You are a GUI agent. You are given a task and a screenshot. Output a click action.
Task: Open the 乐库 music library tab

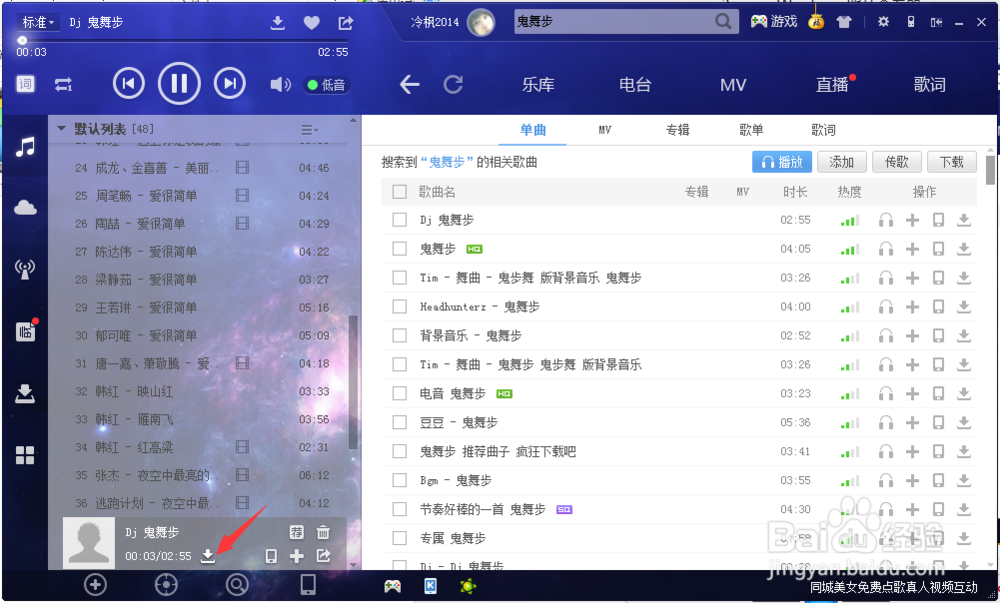(x=538, y=85)
